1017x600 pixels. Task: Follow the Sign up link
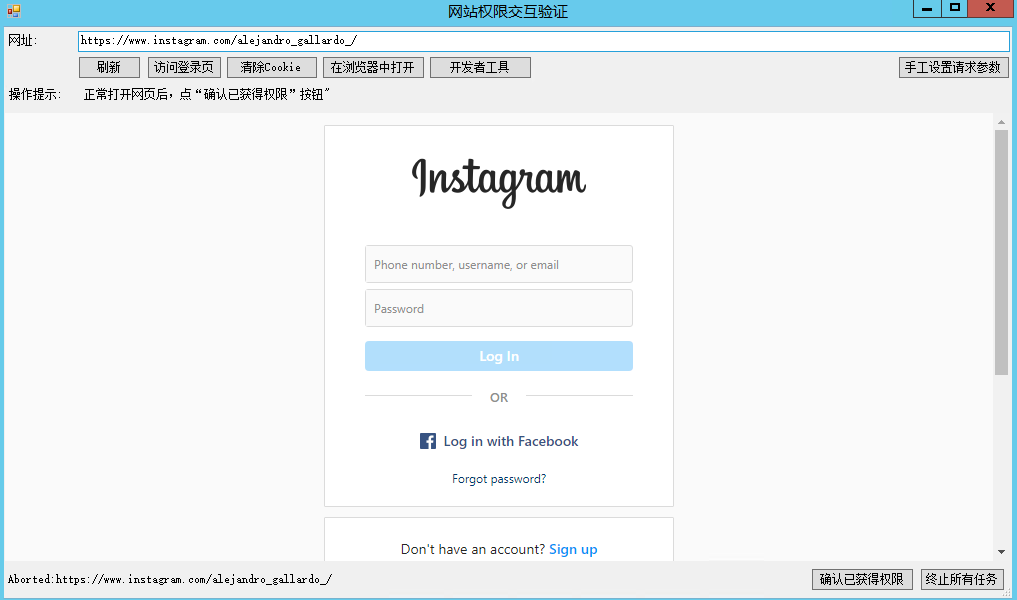pyautogui.click(x=573, y=549)
